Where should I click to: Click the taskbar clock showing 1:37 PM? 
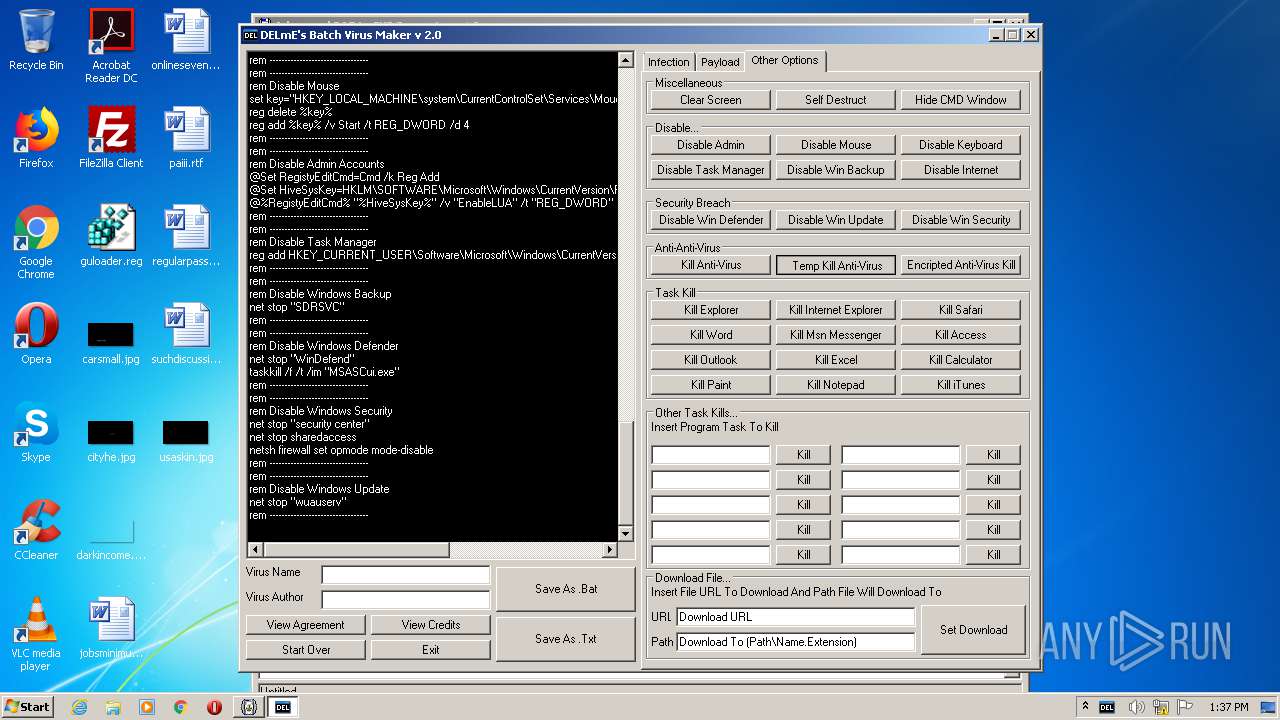1228,707
